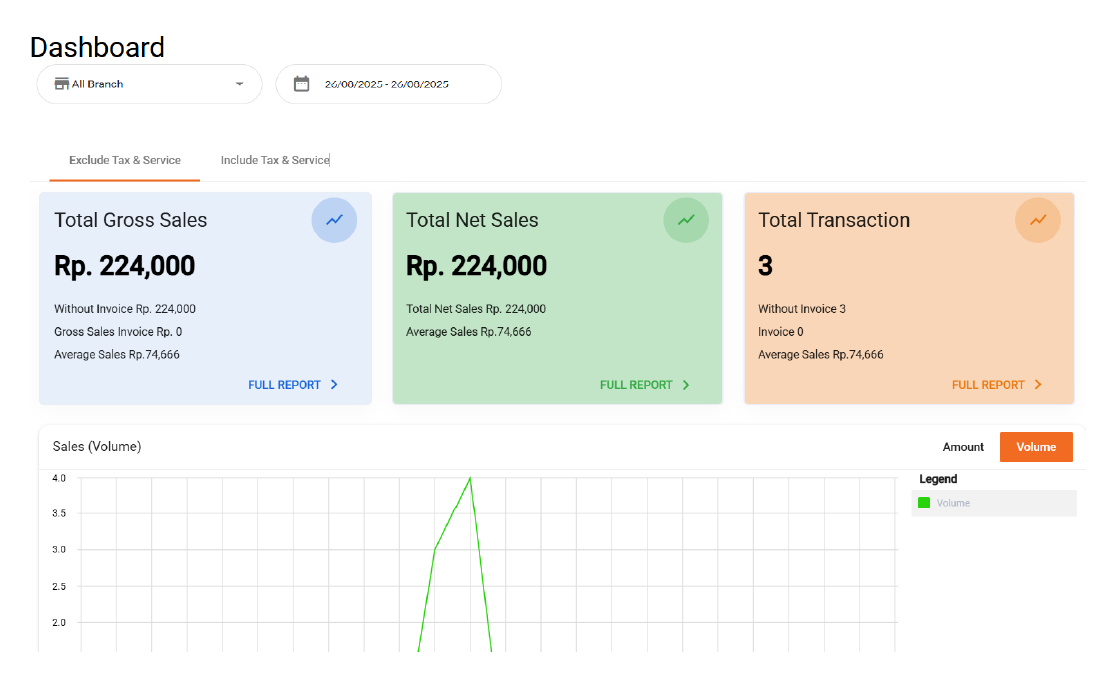Switch to the Include Tax & Service tab
1110x679 pixels.
[275, 160]
